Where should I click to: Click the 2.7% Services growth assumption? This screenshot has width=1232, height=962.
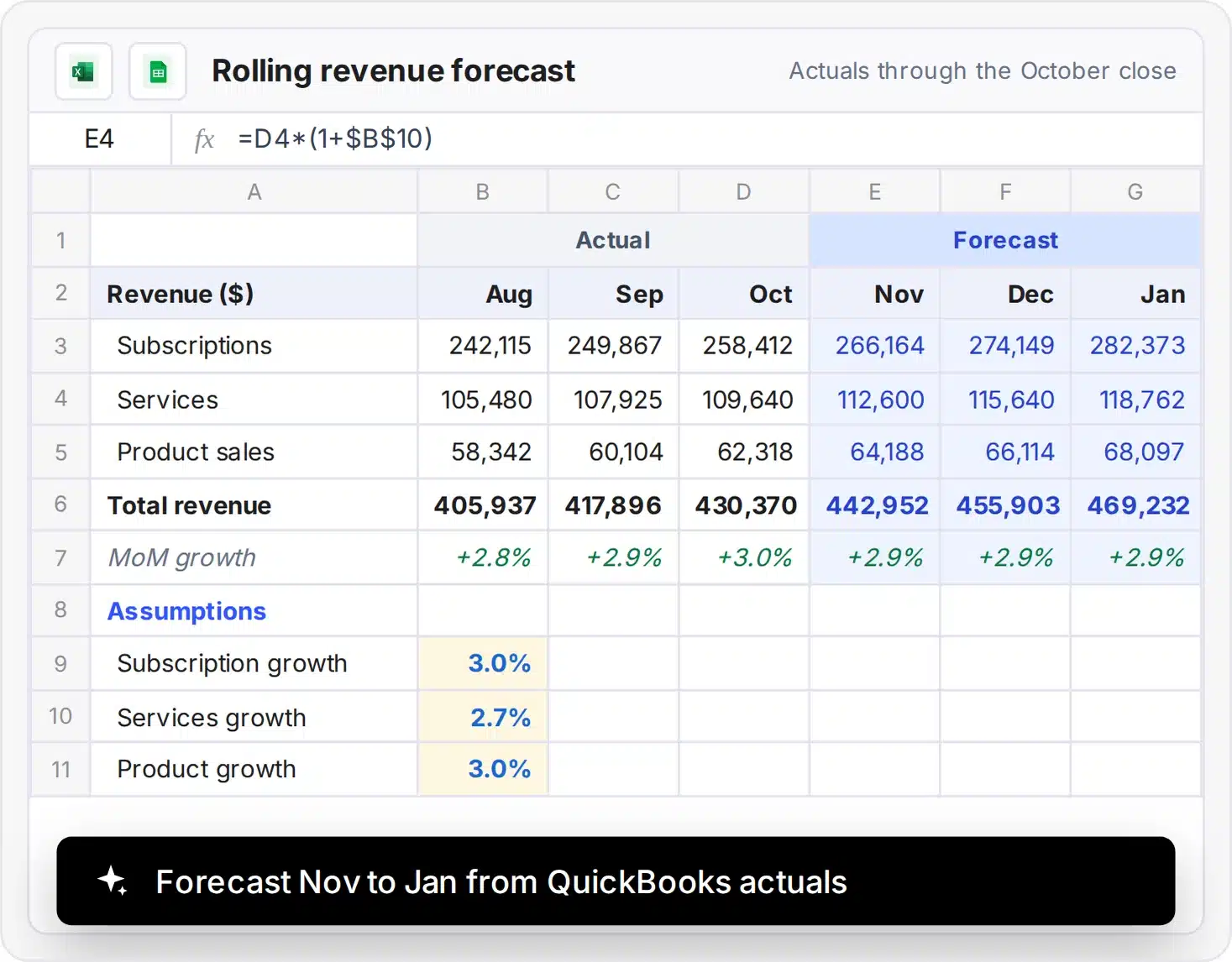482,717
